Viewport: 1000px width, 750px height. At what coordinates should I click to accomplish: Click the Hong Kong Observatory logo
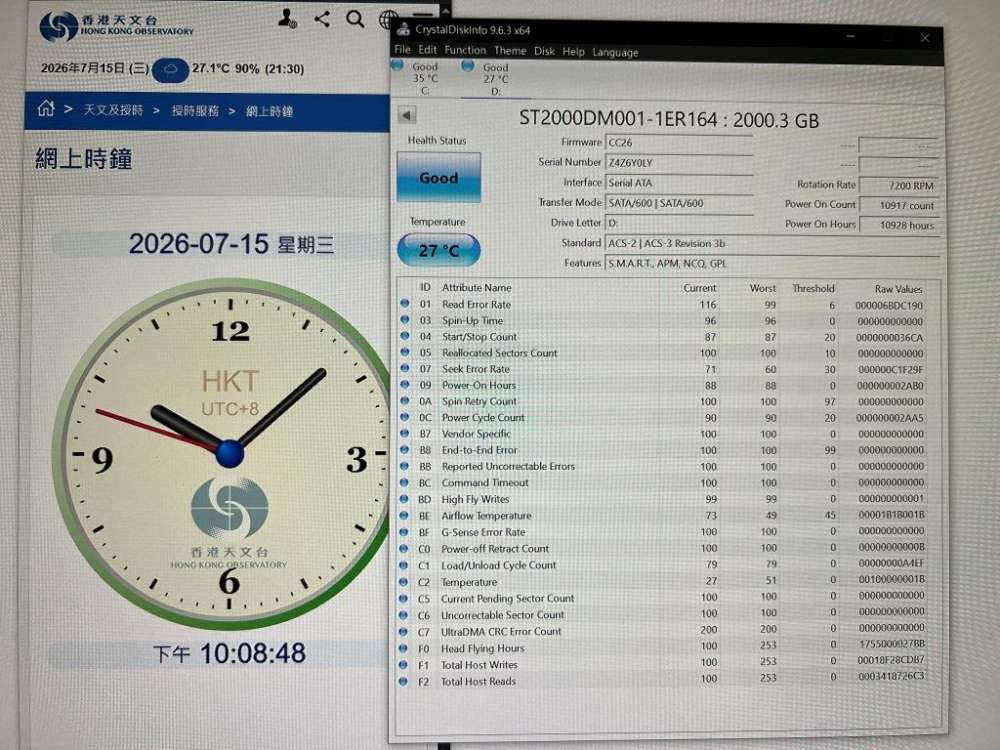point(116,26)
